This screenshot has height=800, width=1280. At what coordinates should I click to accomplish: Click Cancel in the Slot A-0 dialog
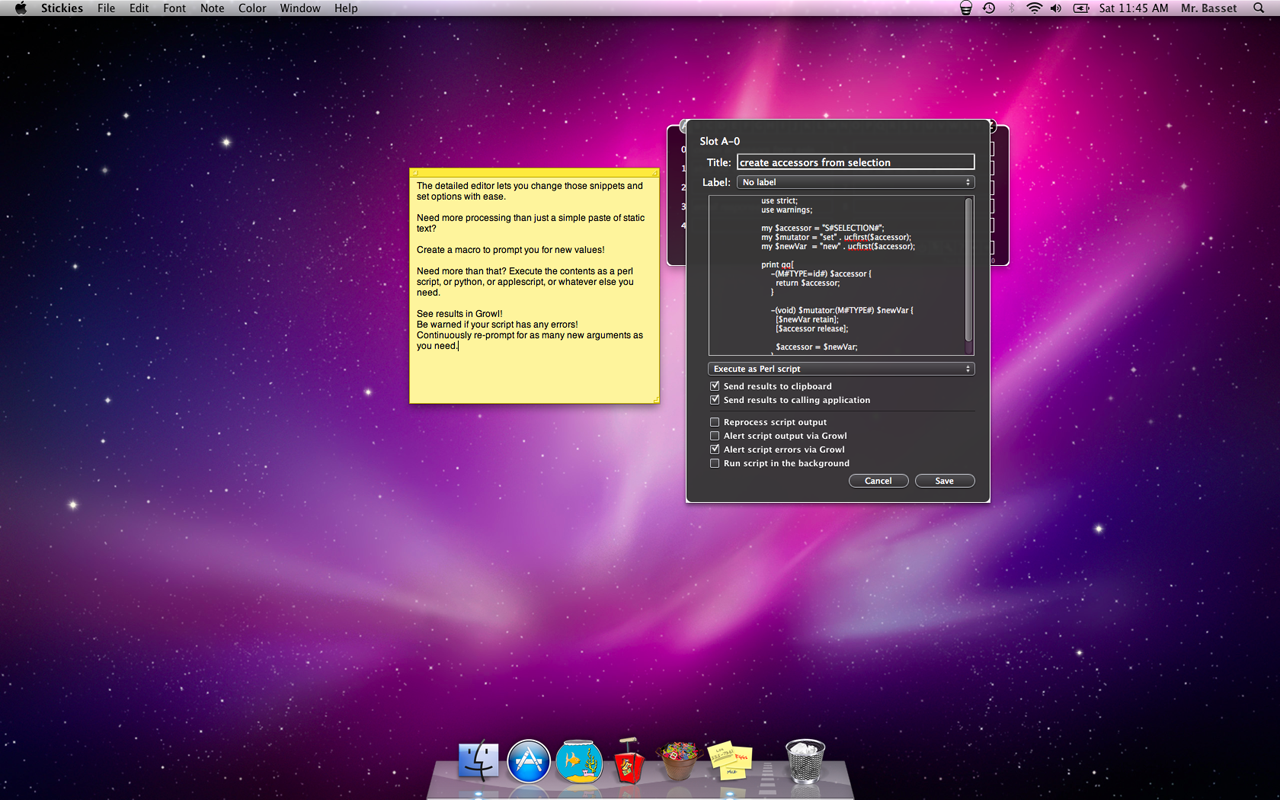878,481
